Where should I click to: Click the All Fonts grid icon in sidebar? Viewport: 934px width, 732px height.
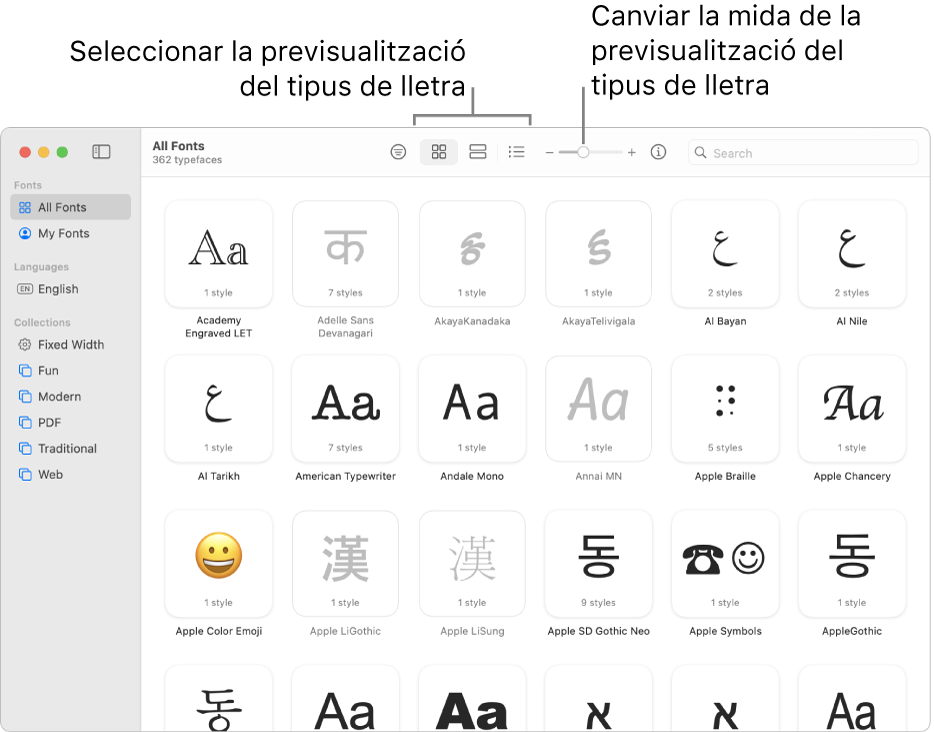24,207
